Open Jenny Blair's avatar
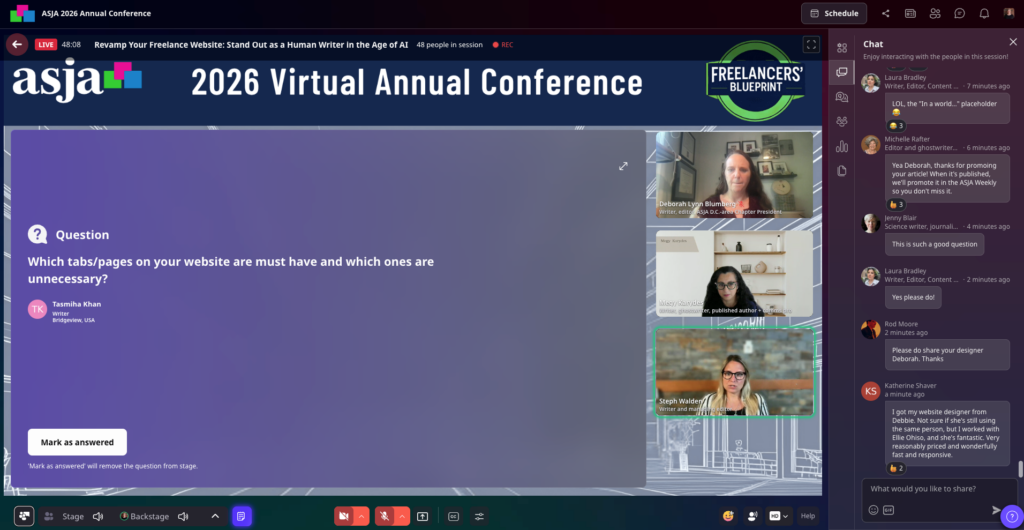Screen dimensions: 1024x530 coord(871,223)
